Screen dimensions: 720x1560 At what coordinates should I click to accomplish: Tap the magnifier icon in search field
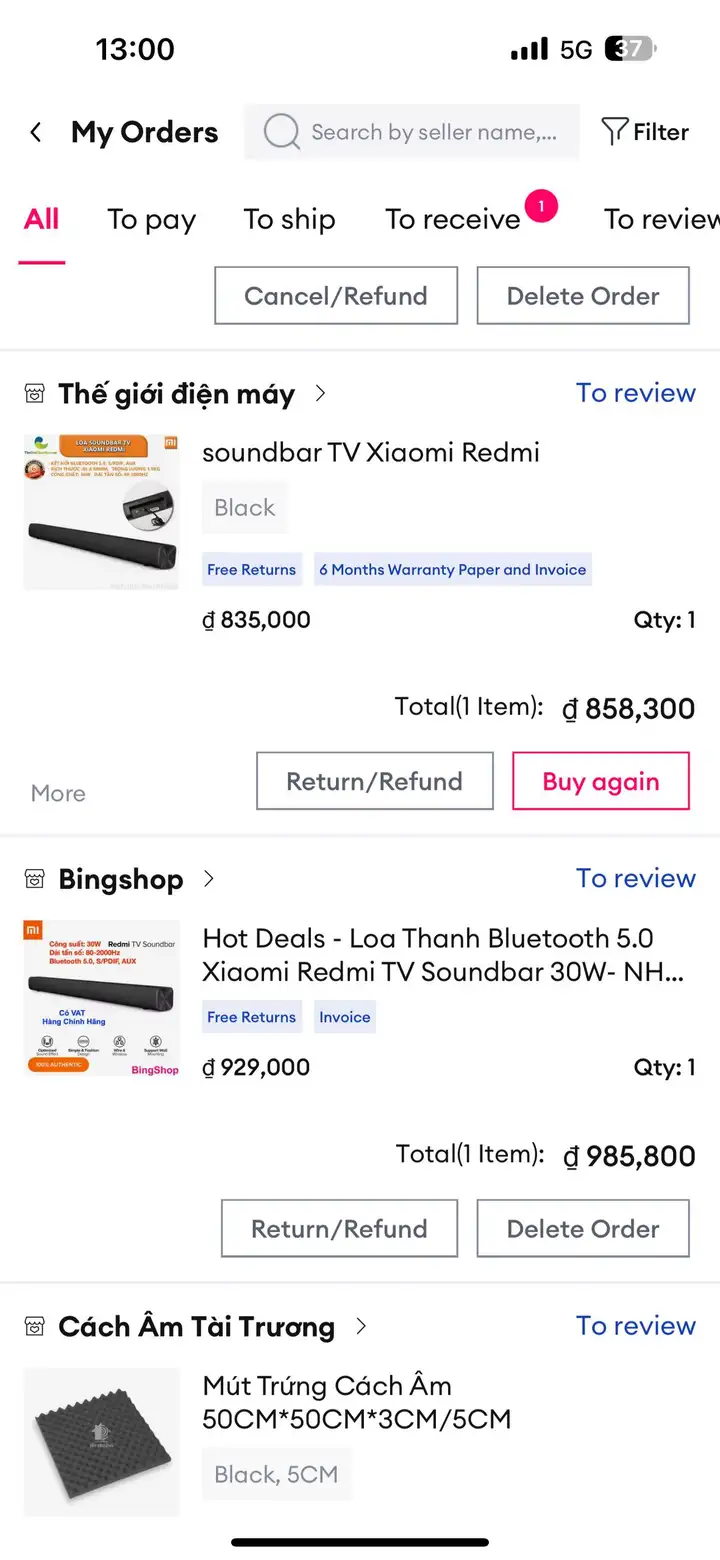(282, 132)
